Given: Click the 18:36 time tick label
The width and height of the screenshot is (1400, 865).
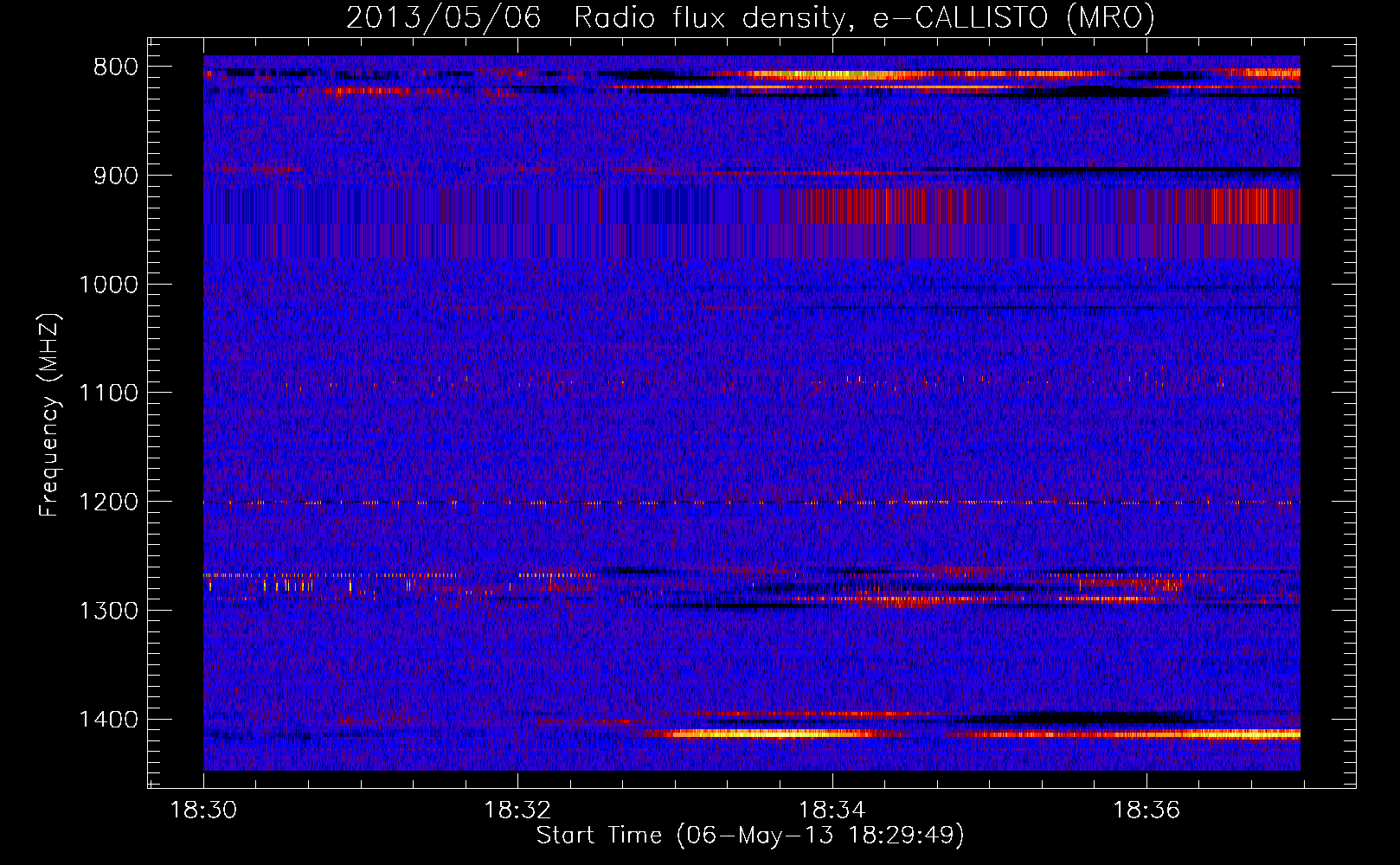Looking at the screenshot, I should point(1146,811).
